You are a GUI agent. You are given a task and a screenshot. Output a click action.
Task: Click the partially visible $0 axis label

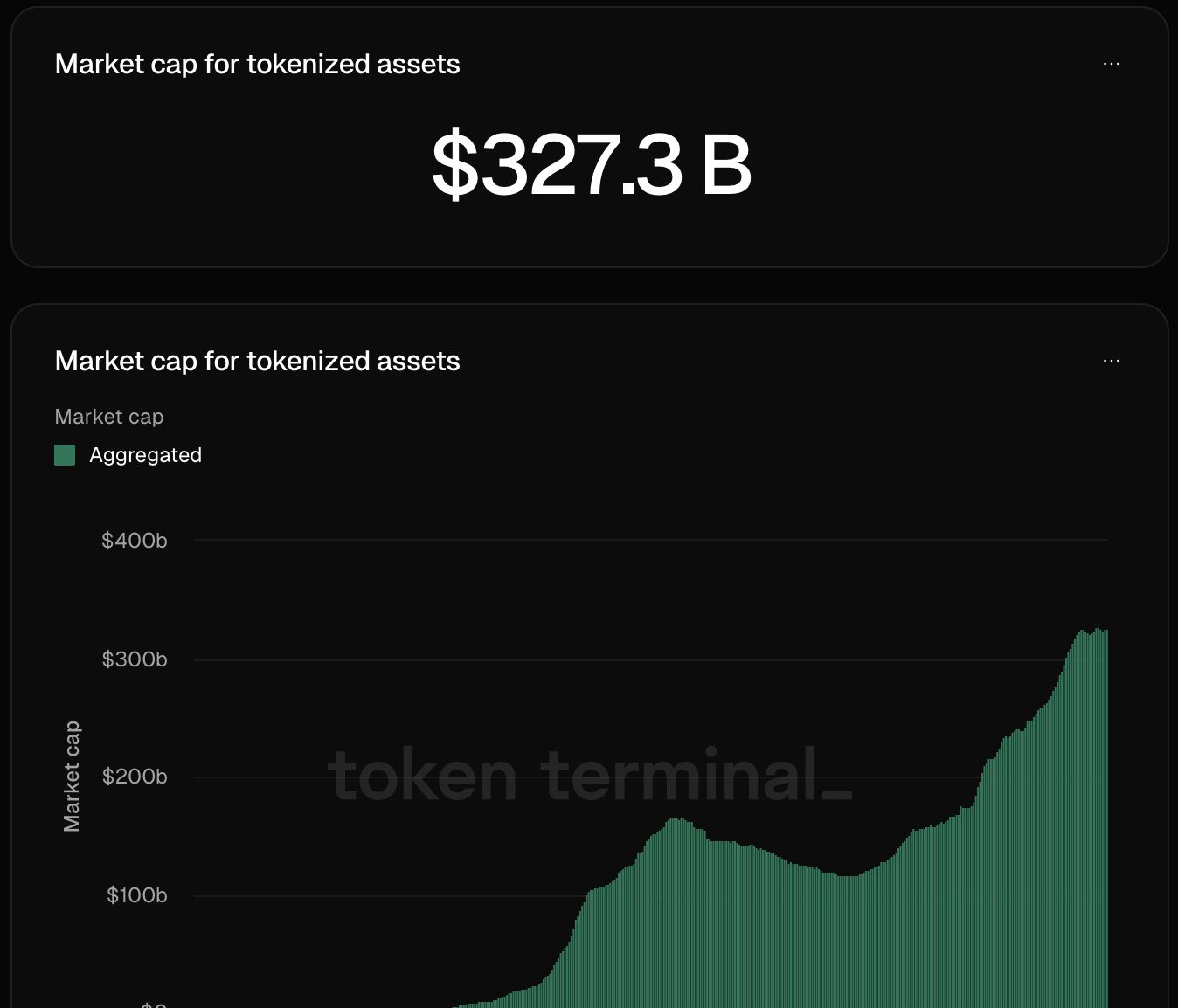[154, 1005]
